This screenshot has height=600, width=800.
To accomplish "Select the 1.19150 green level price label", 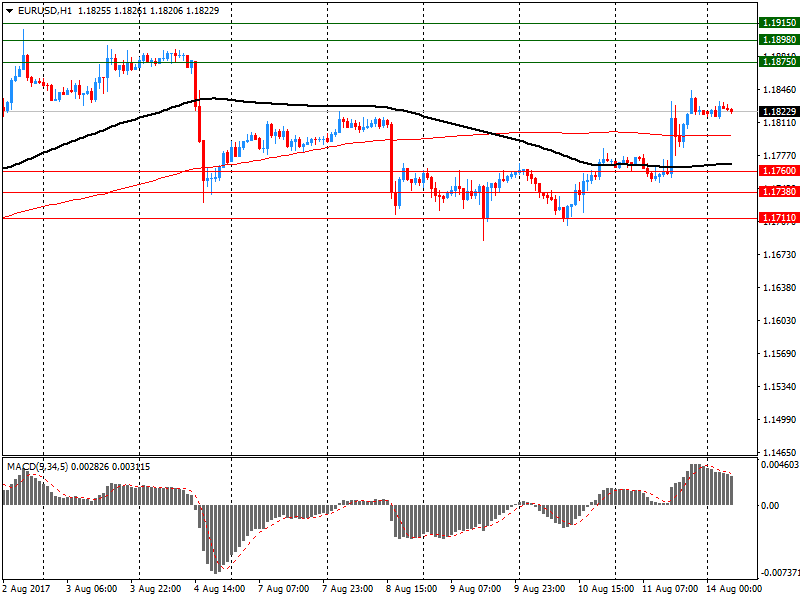I will [779, 23].
